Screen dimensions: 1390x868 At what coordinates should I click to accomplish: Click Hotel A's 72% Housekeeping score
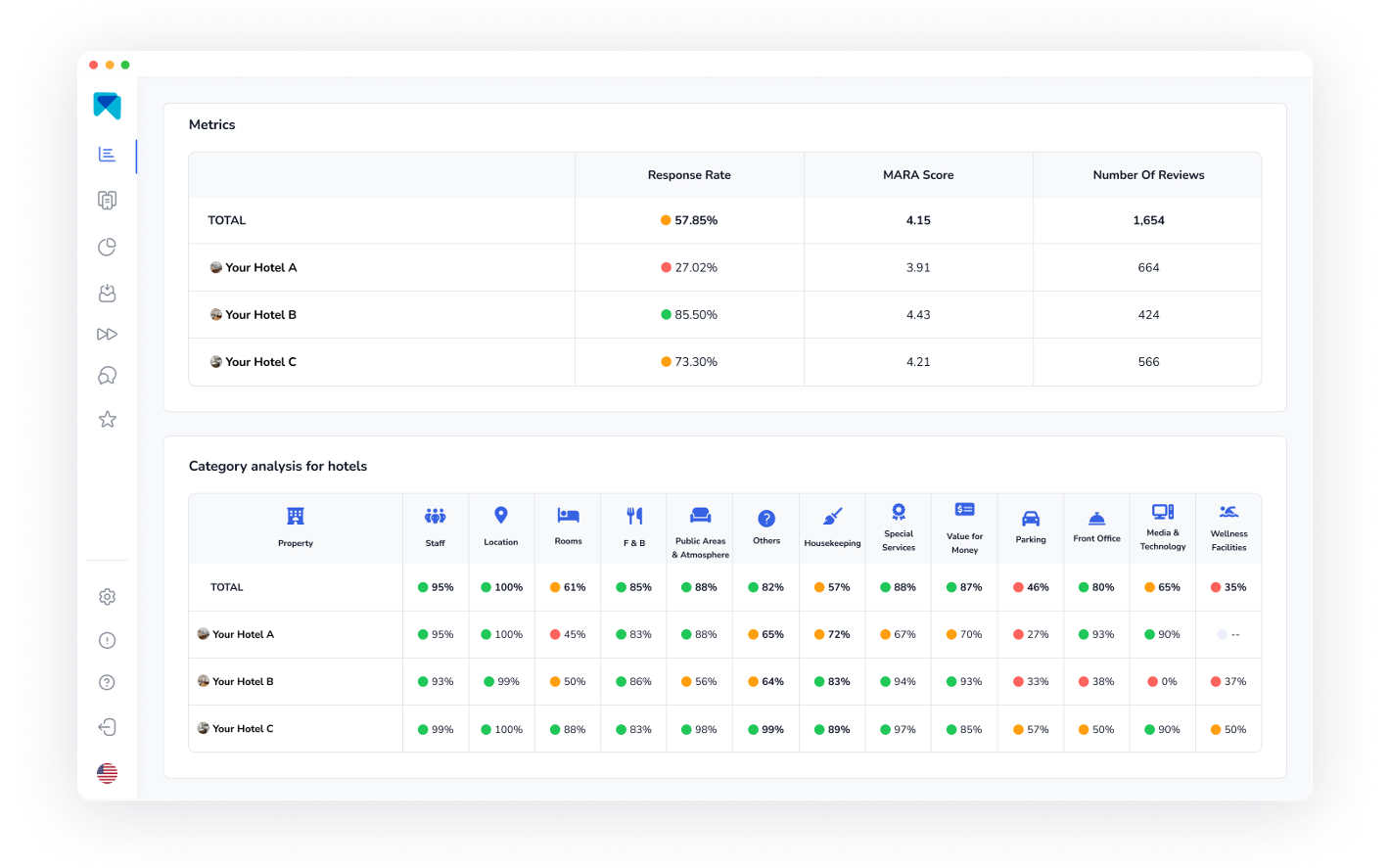[x=839, y=634]
